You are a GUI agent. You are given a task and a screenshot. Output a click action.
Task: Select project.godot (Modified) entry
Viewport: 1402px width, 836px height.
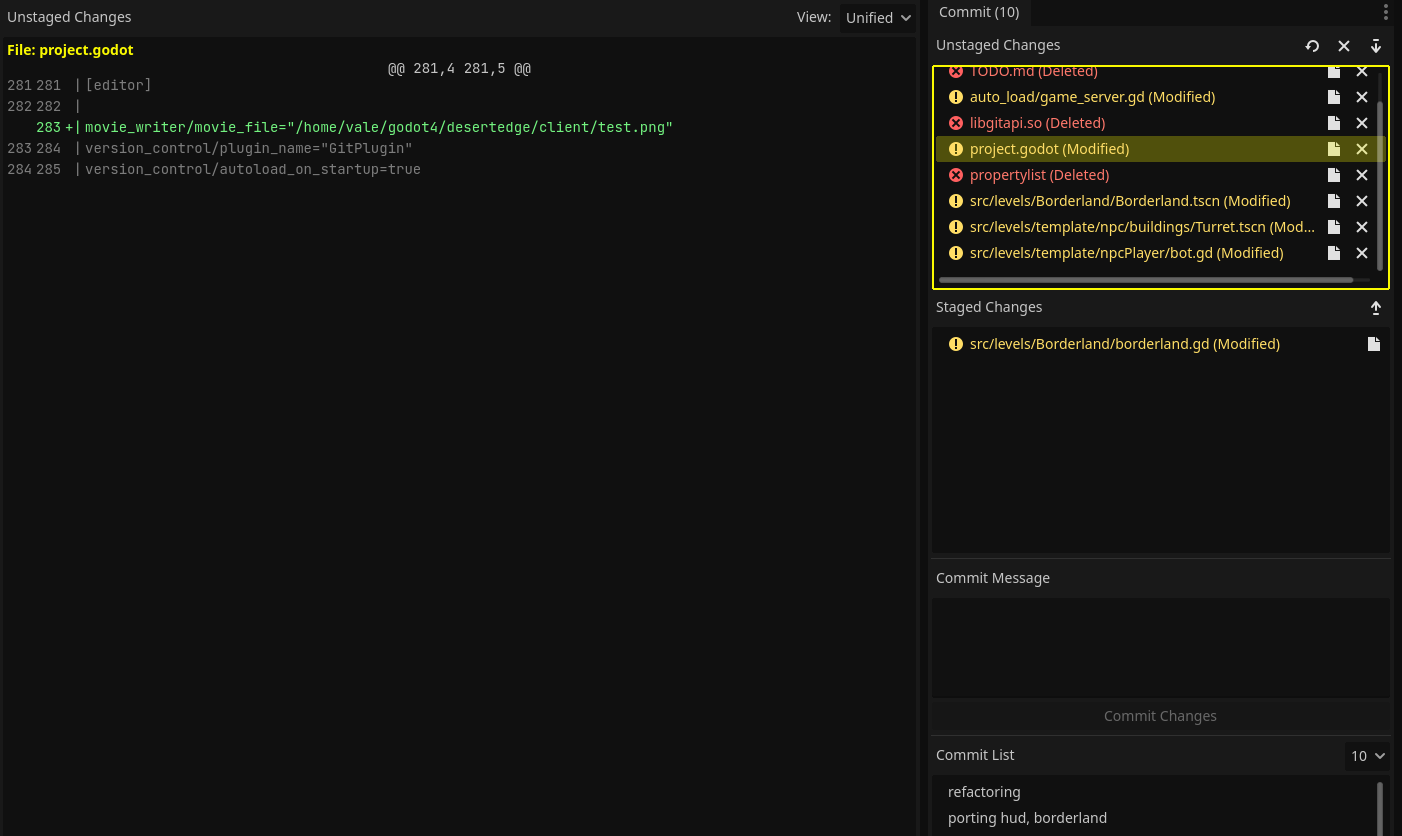click(x=1049, y=149)
